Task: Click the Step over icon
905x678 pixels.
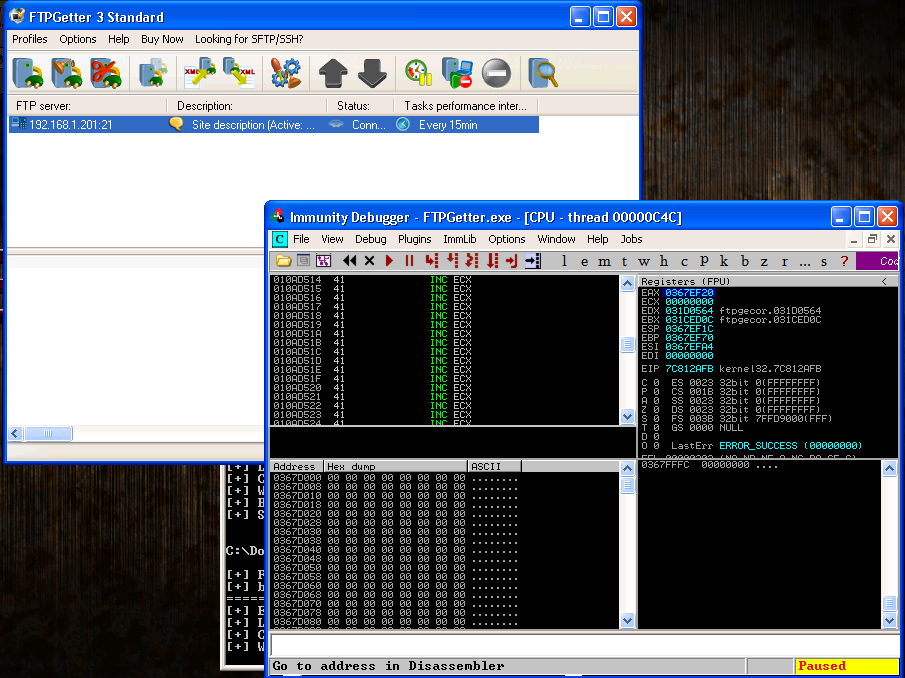Action: [452, 261]
